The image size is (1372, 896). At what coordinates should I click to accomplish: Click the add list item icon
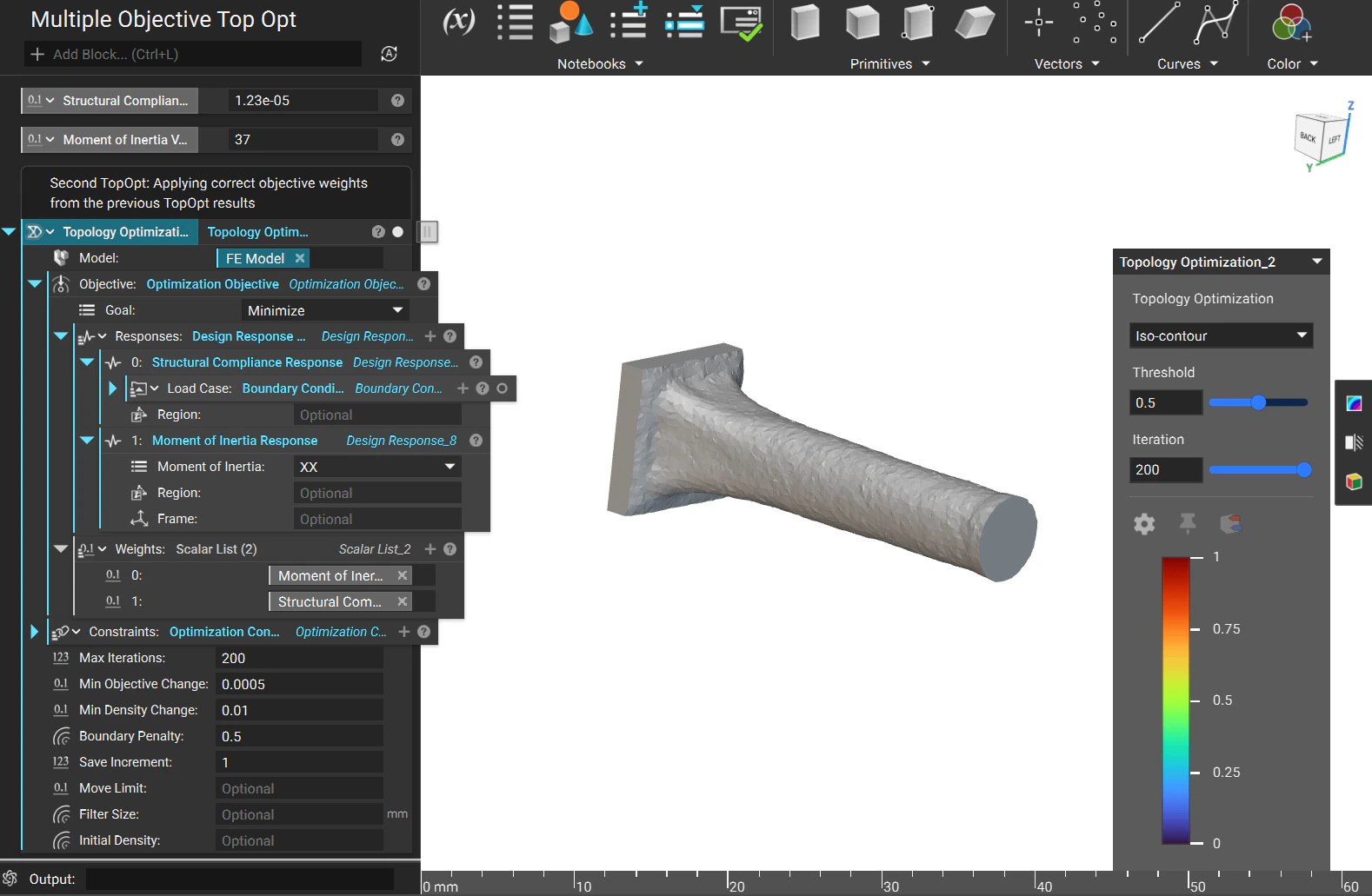pyautogui.click(x=629, y=21)
